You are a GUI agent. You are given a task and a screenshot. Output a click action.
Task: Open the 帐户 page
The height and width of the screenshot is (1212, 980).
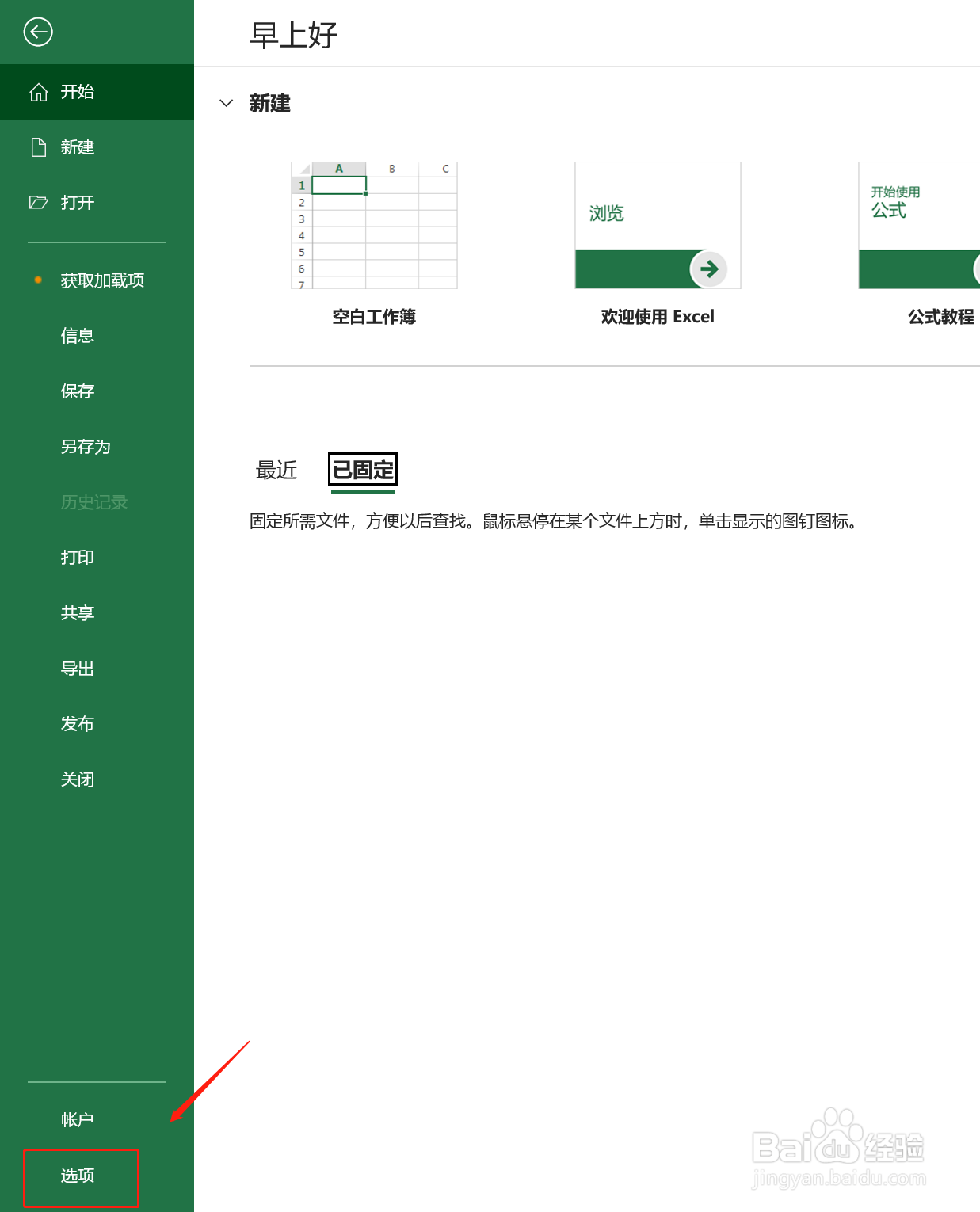click(97, 1120)
